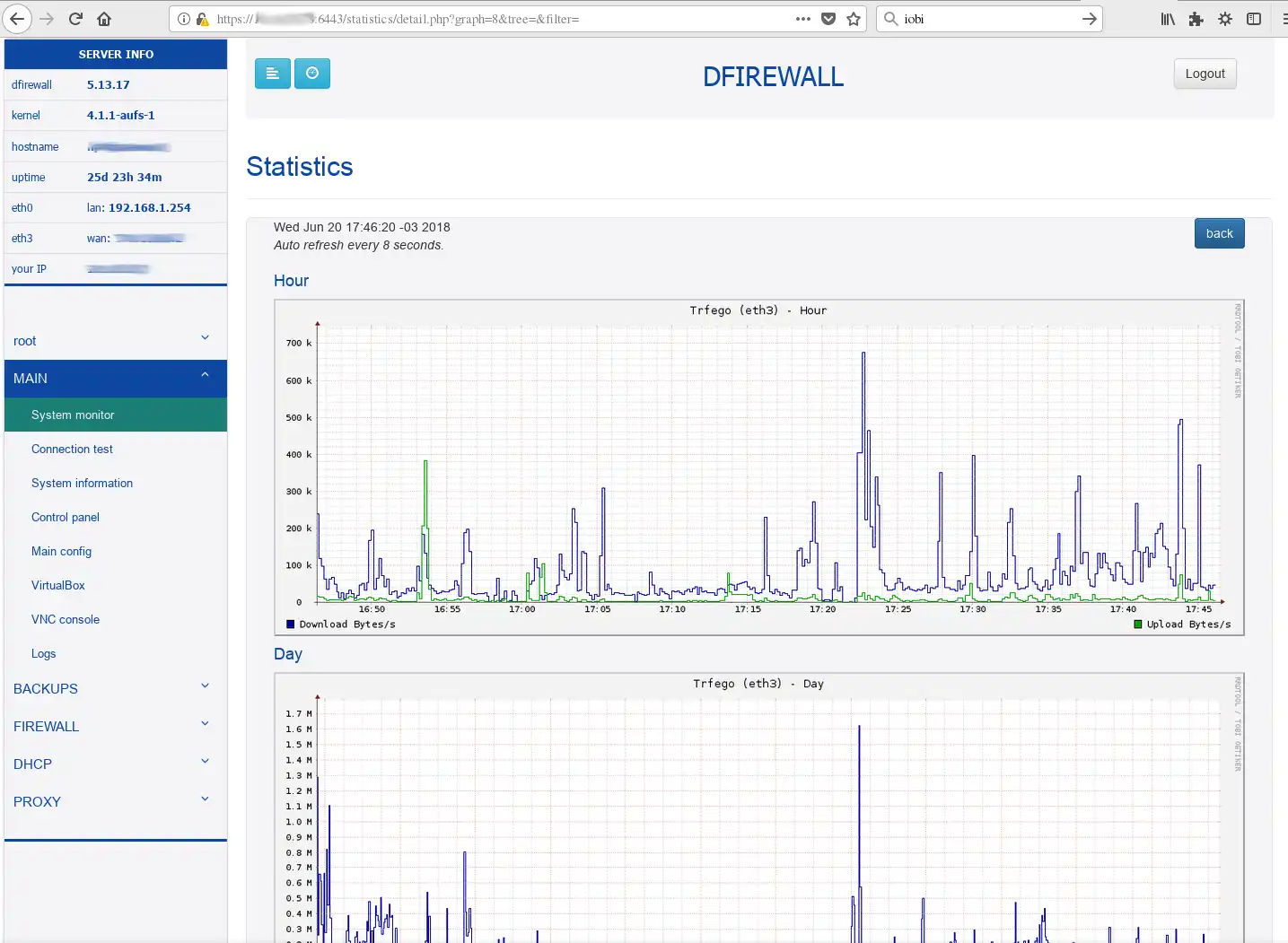Open the browser library icon

(x=1168, y=19)
